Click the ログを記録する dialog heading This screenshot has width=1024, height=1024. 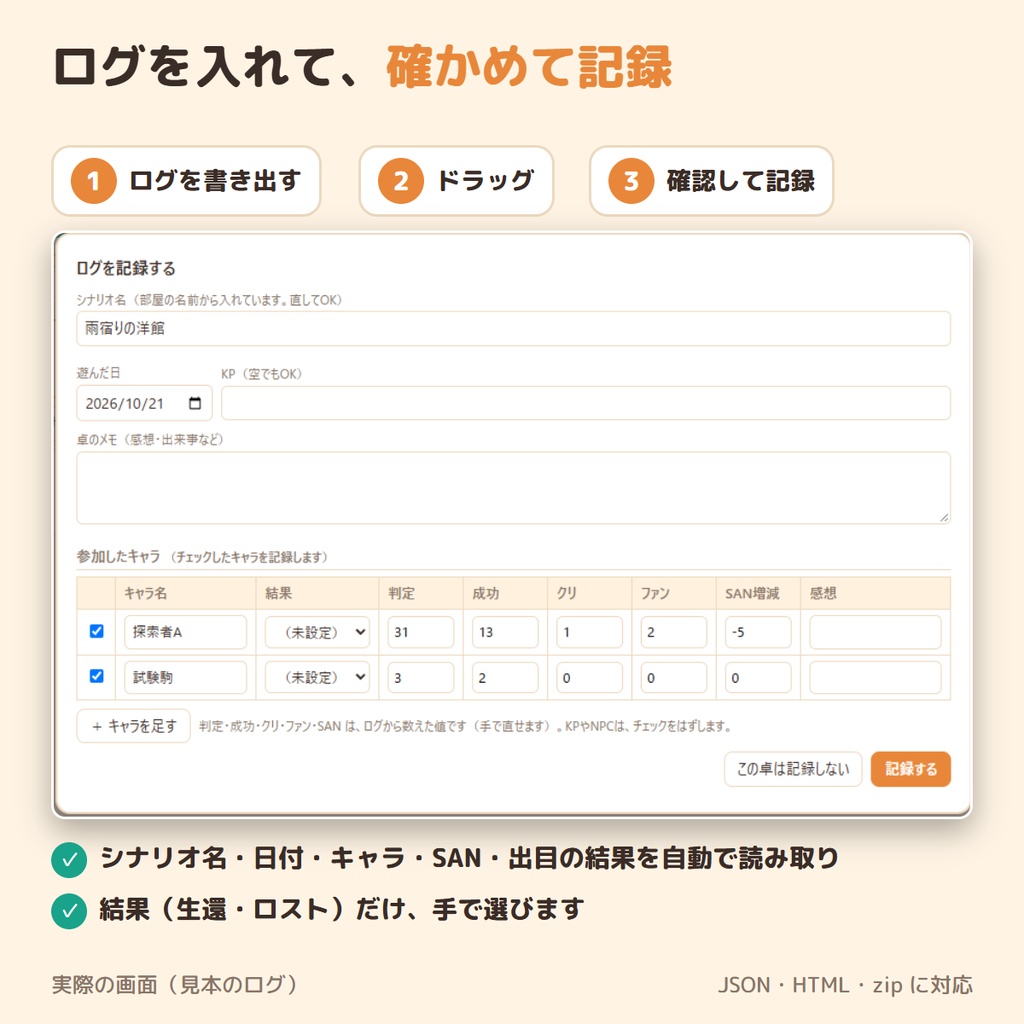[126, 268]
